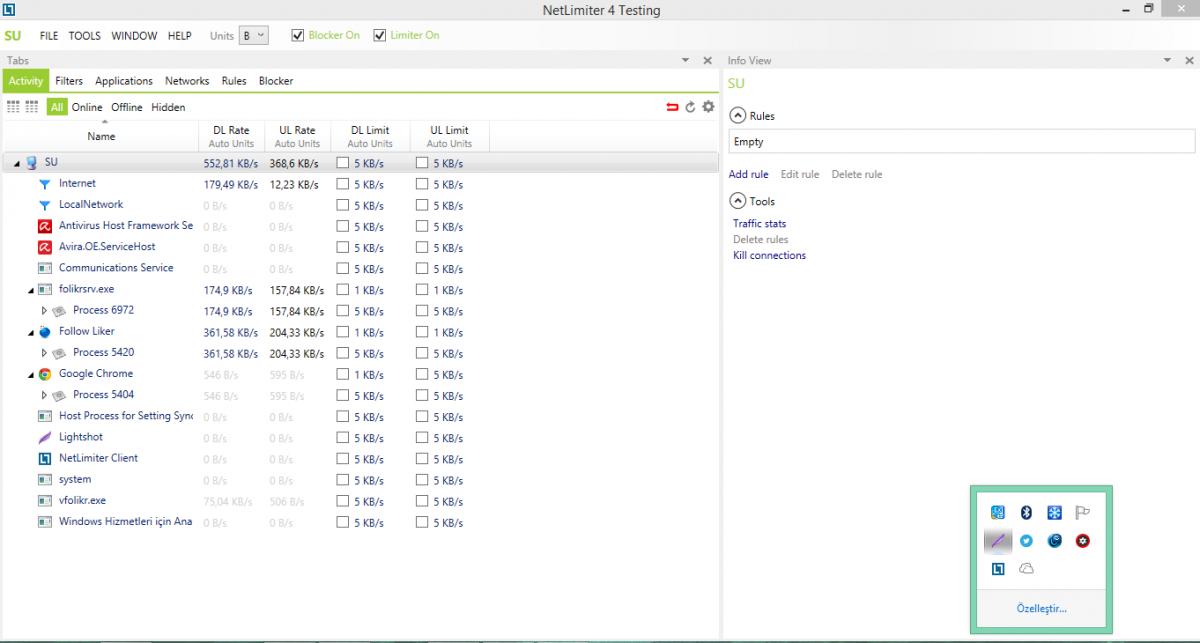Show Offline applications filter

tap(127, 107)
